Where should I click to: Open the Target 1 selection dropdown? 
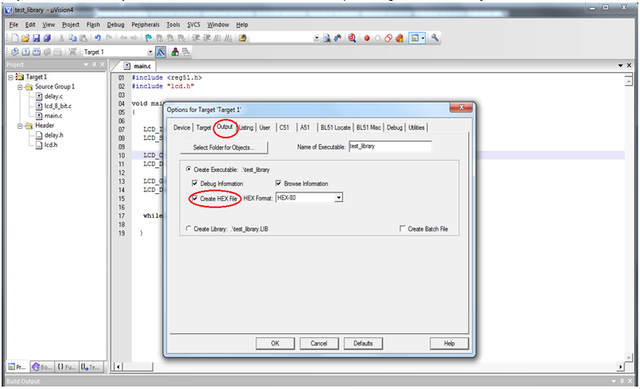[x=150, y=52]
